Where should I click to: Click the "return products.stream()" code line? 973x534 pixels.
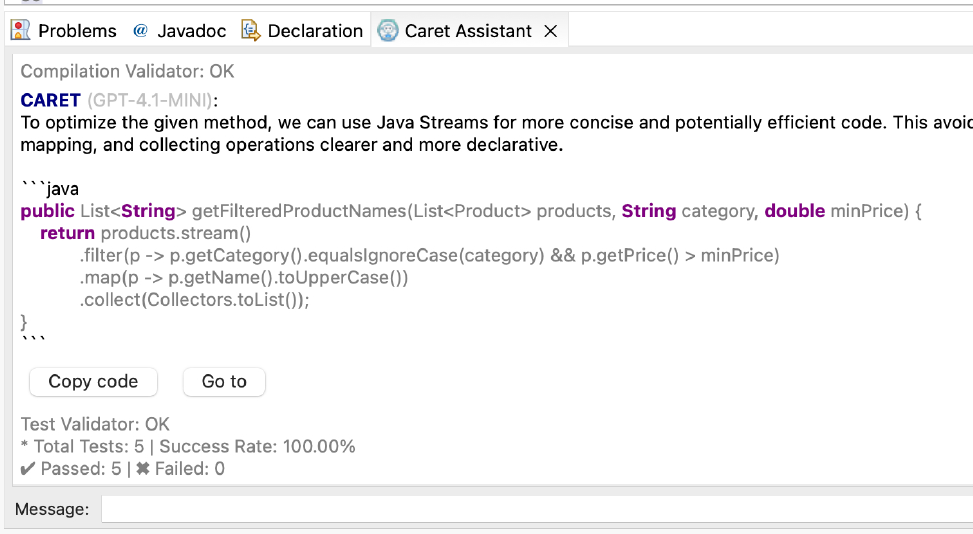[x=146, y=233]
